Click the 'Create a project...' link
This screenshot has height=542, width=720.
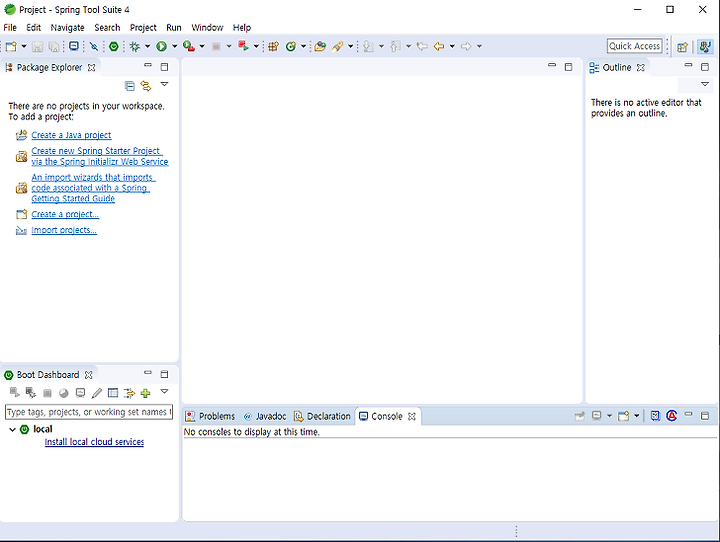coord(65,214)
